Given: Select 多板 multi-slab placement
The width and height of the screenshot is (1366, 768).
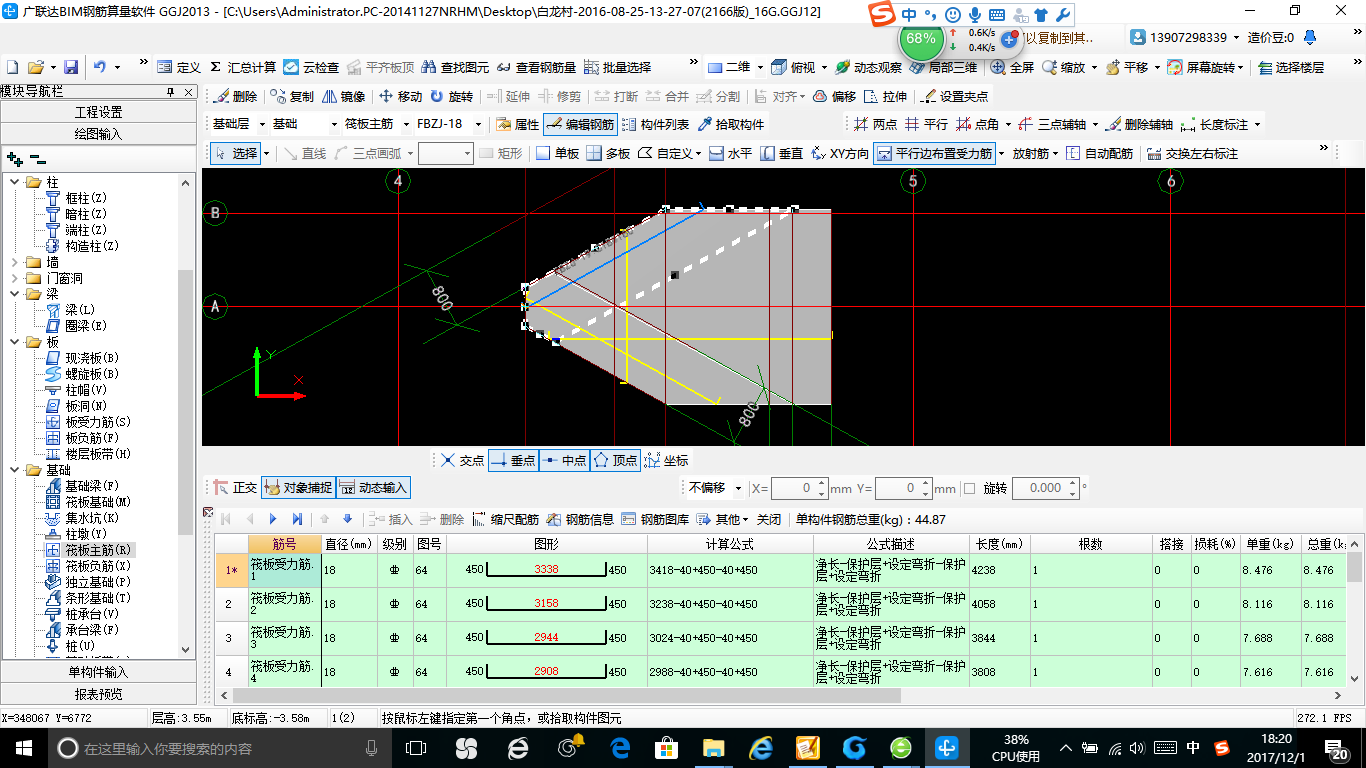Looking at the screenshot, I should click(608, 153).
